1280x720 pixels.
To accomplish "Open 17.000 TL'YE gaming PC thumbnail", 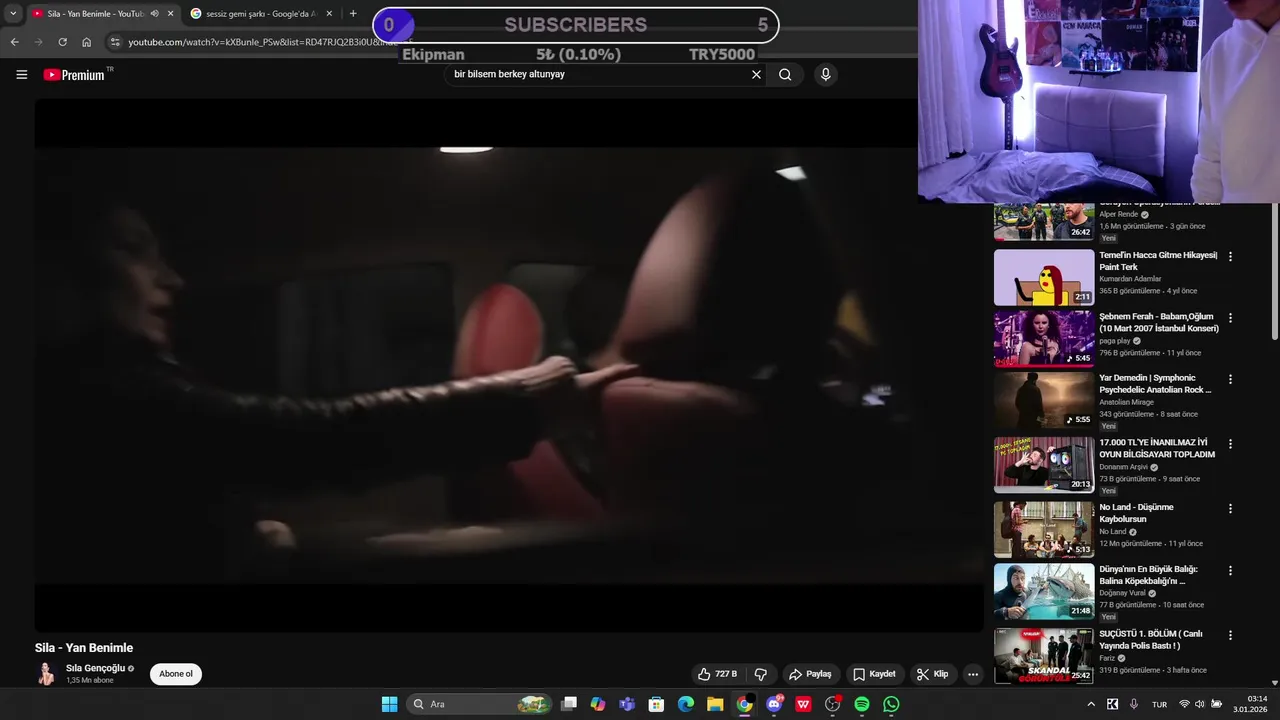I will (1044, 465).
